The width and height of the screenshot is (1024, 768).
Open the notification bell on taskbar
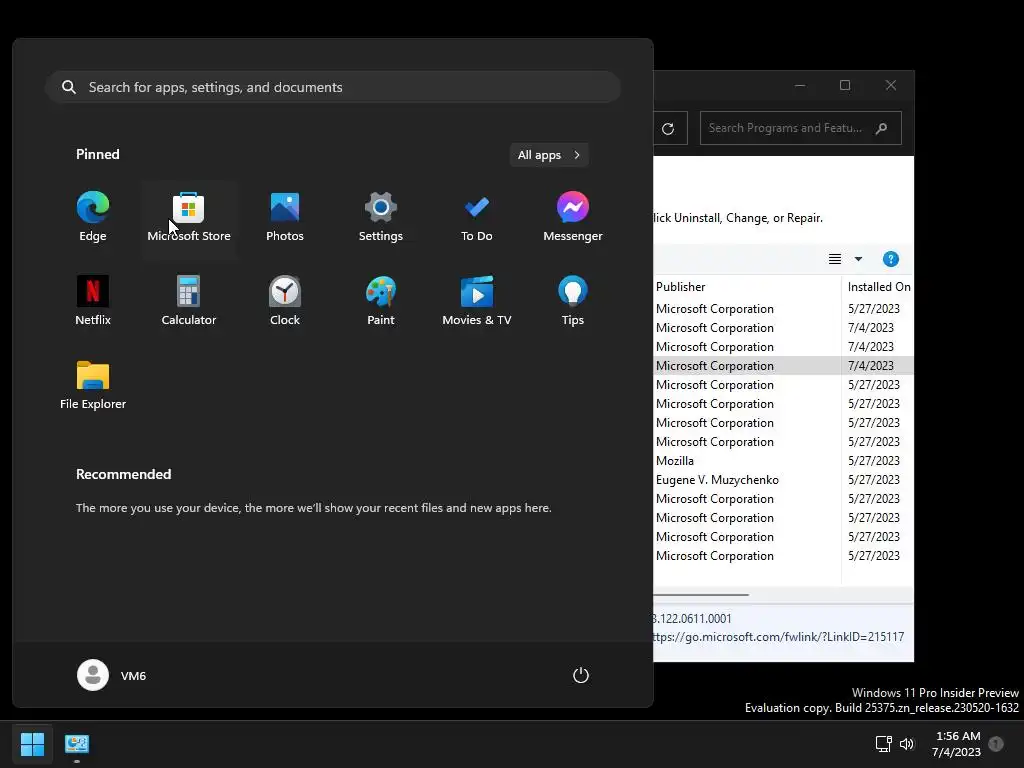click(996, 744)
